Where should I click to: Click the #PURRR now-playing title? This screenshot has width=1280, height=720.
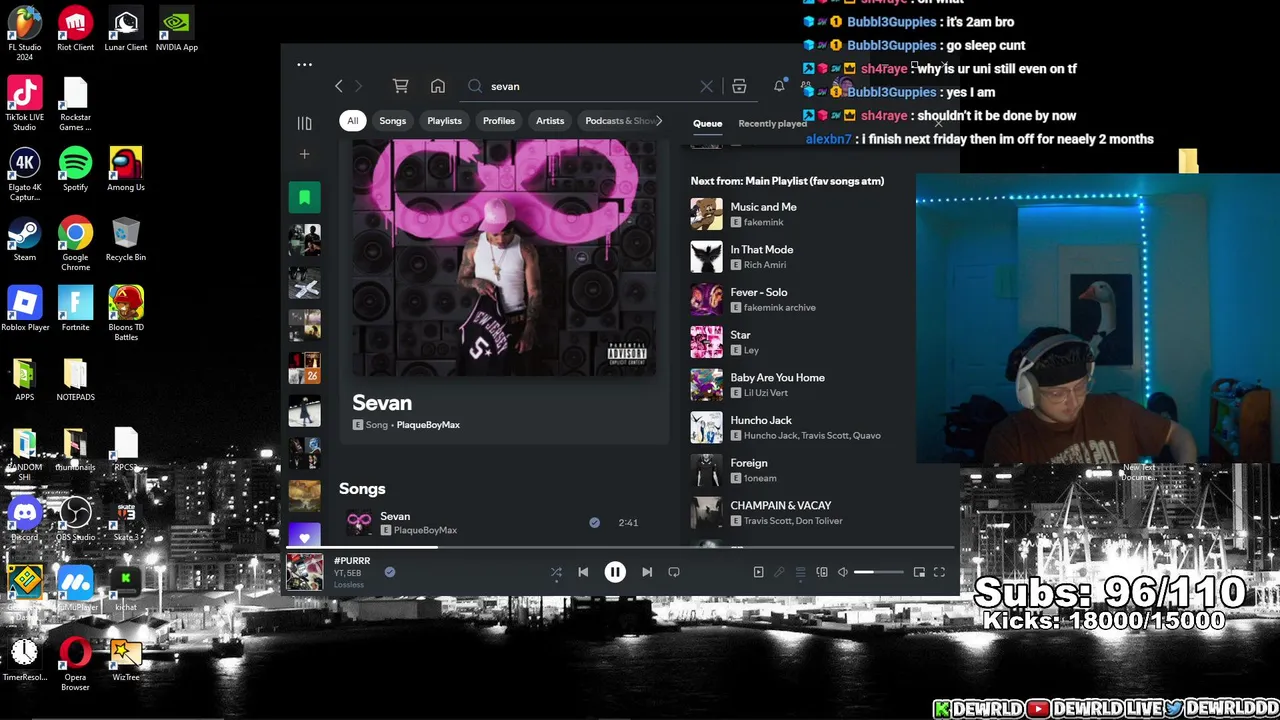tap(352, 561)
